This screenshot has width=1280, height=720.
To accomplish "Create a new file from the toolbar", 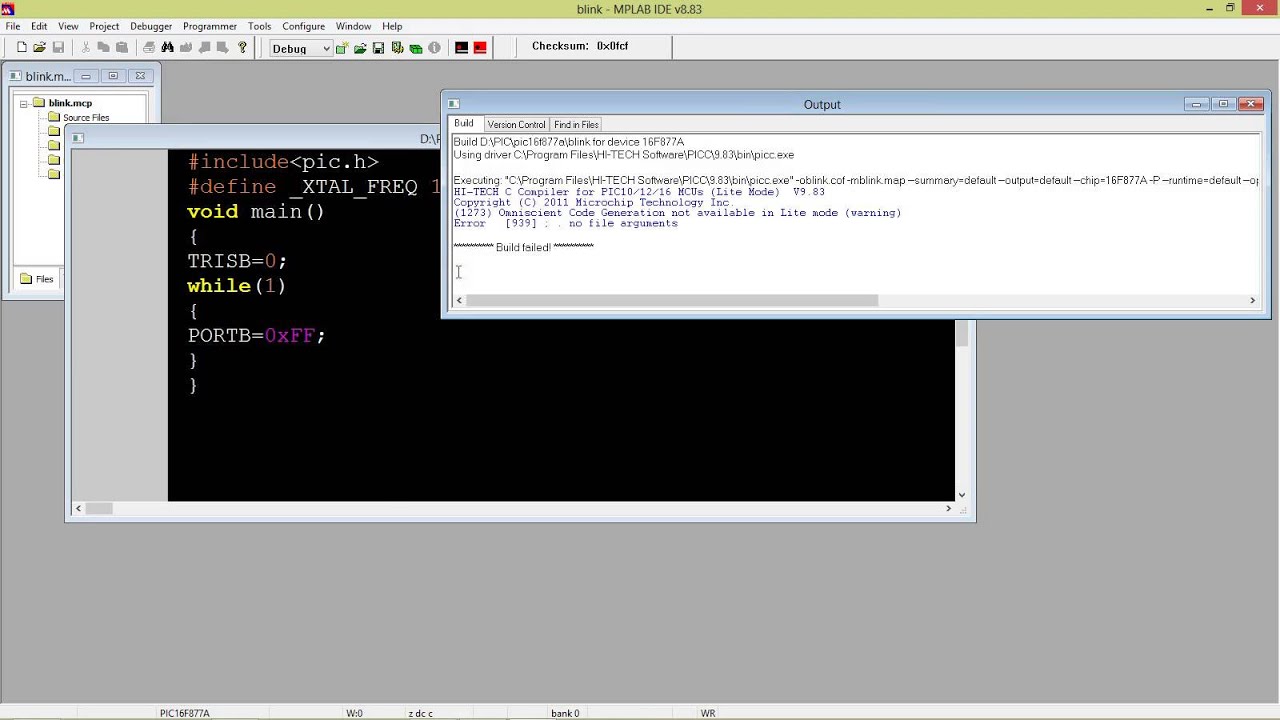I will pos(21,47).
